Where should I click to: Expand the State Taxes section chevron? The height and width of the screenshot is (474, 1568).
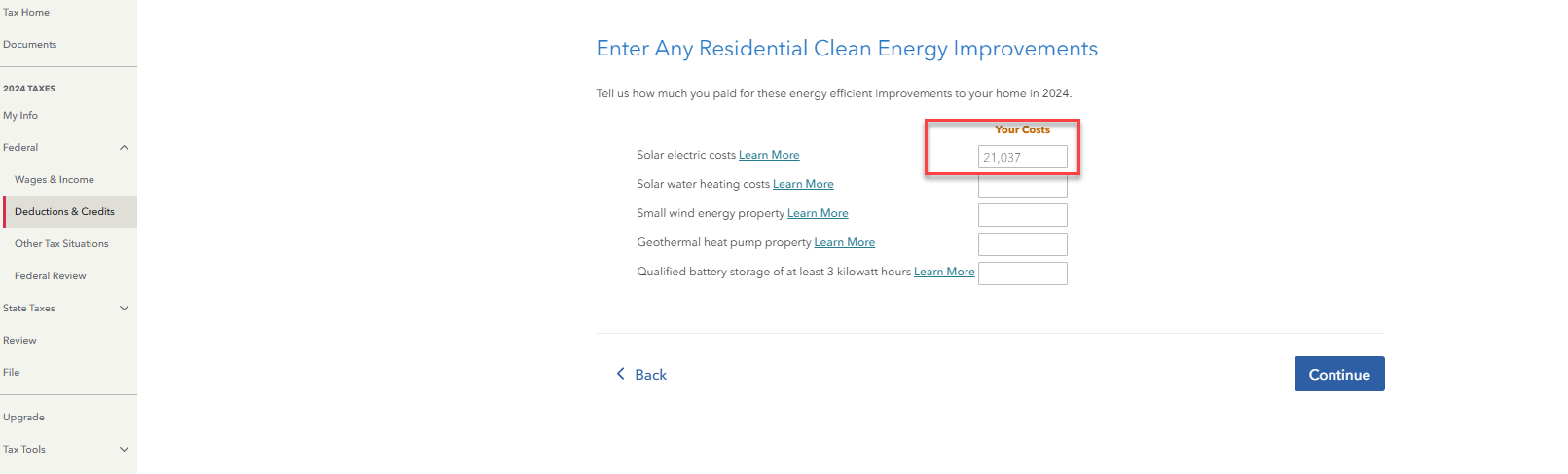point(124,309)
